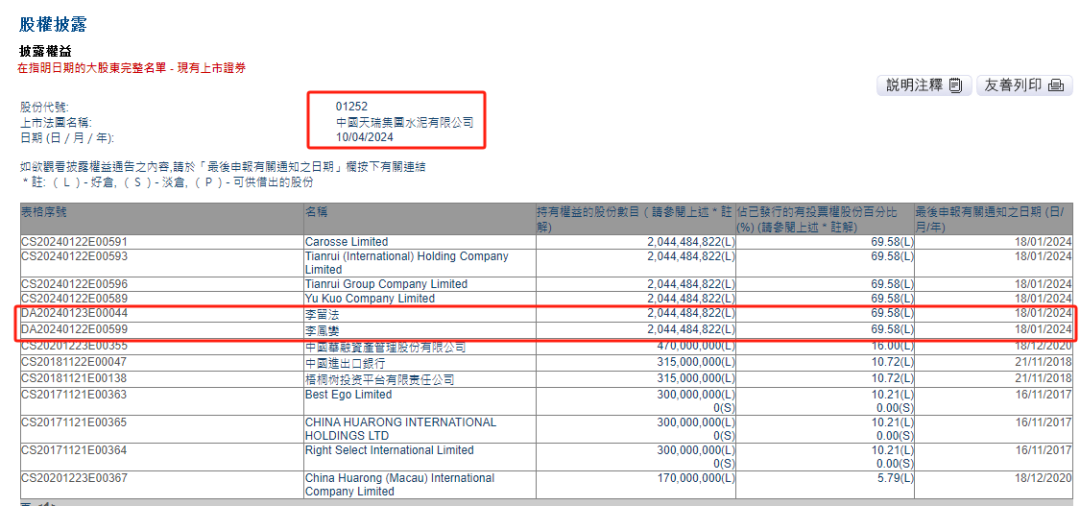
Task: Open the 21/11/2018 date for 中國進出口銀行
Action: pos(1043,363)
